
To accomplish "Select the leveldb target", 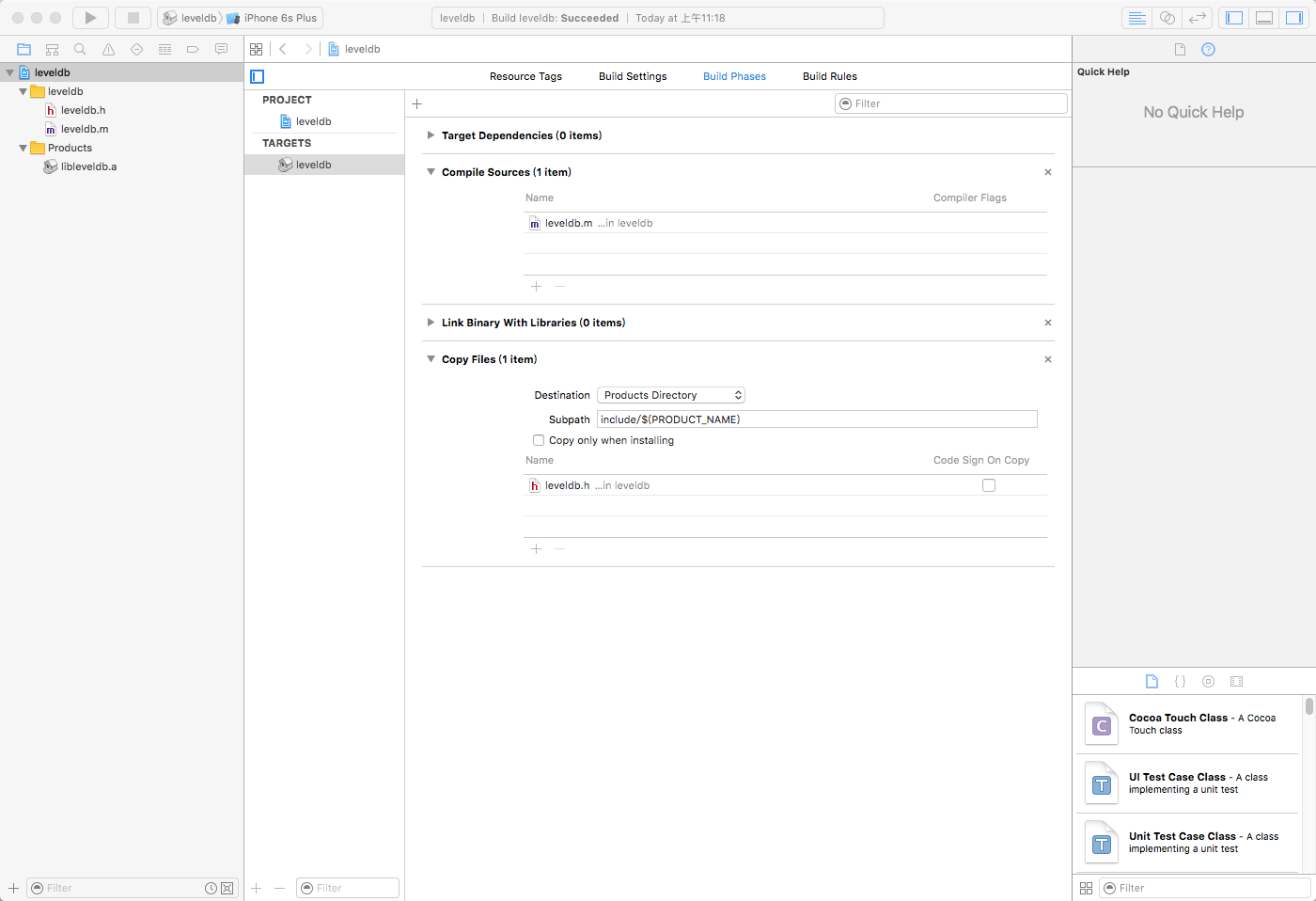I will [x=324, y=165].
